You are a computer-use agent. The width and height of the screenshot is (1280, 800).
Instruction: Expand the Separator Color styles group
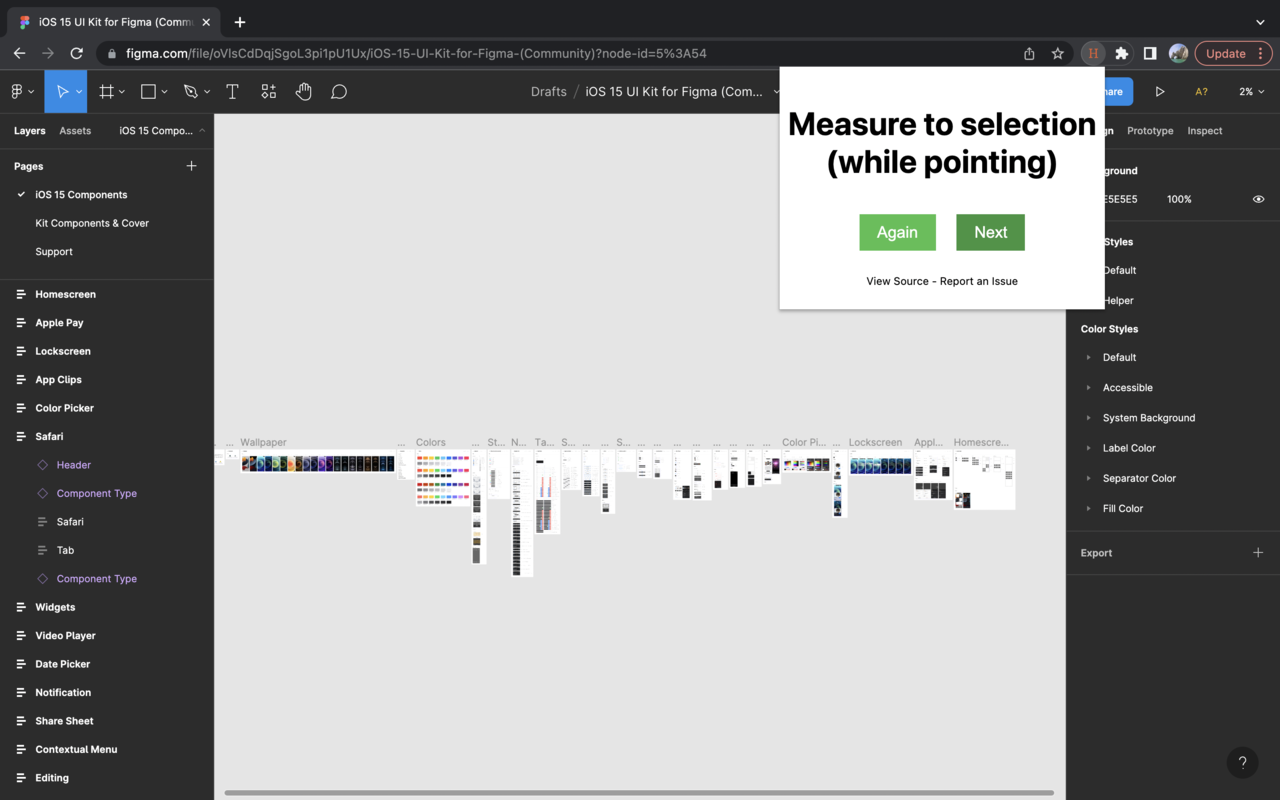[x=1088, y=478]
